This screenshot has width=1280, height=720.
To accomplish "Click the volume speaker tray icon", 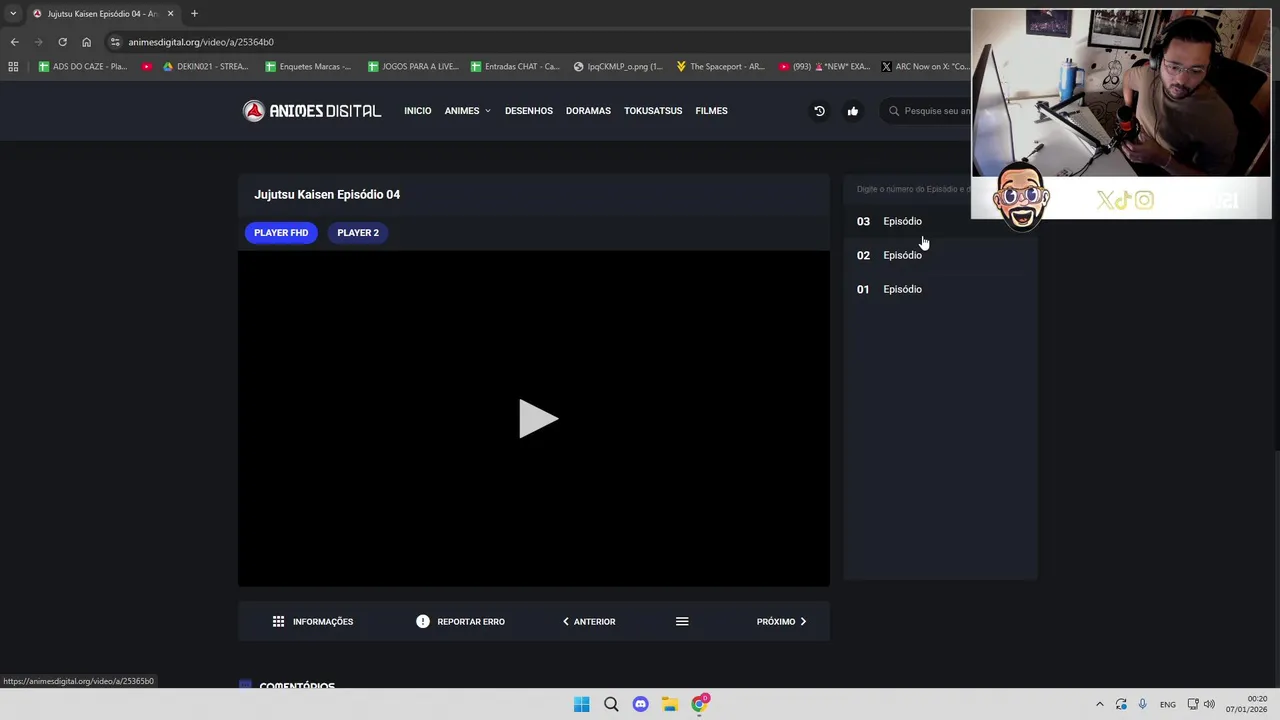I will [x=1209, y=704].
